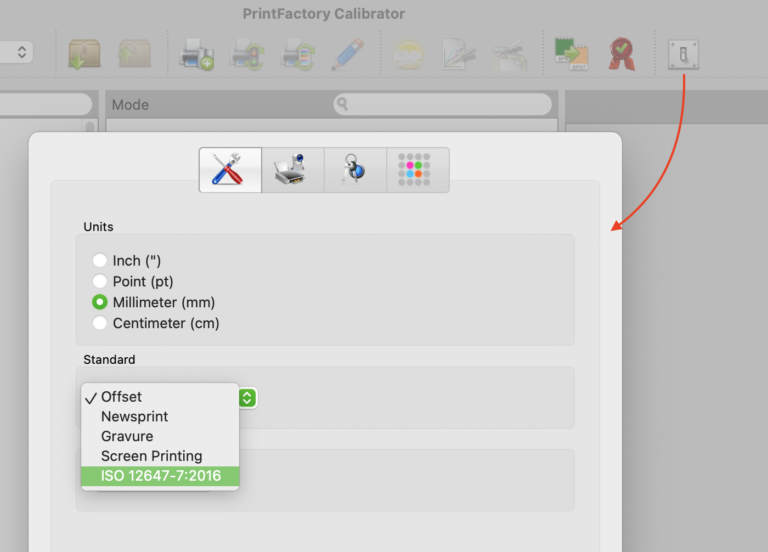Choose Newsprint in the Standard menu
768x552 pixels.
(160, 416)
